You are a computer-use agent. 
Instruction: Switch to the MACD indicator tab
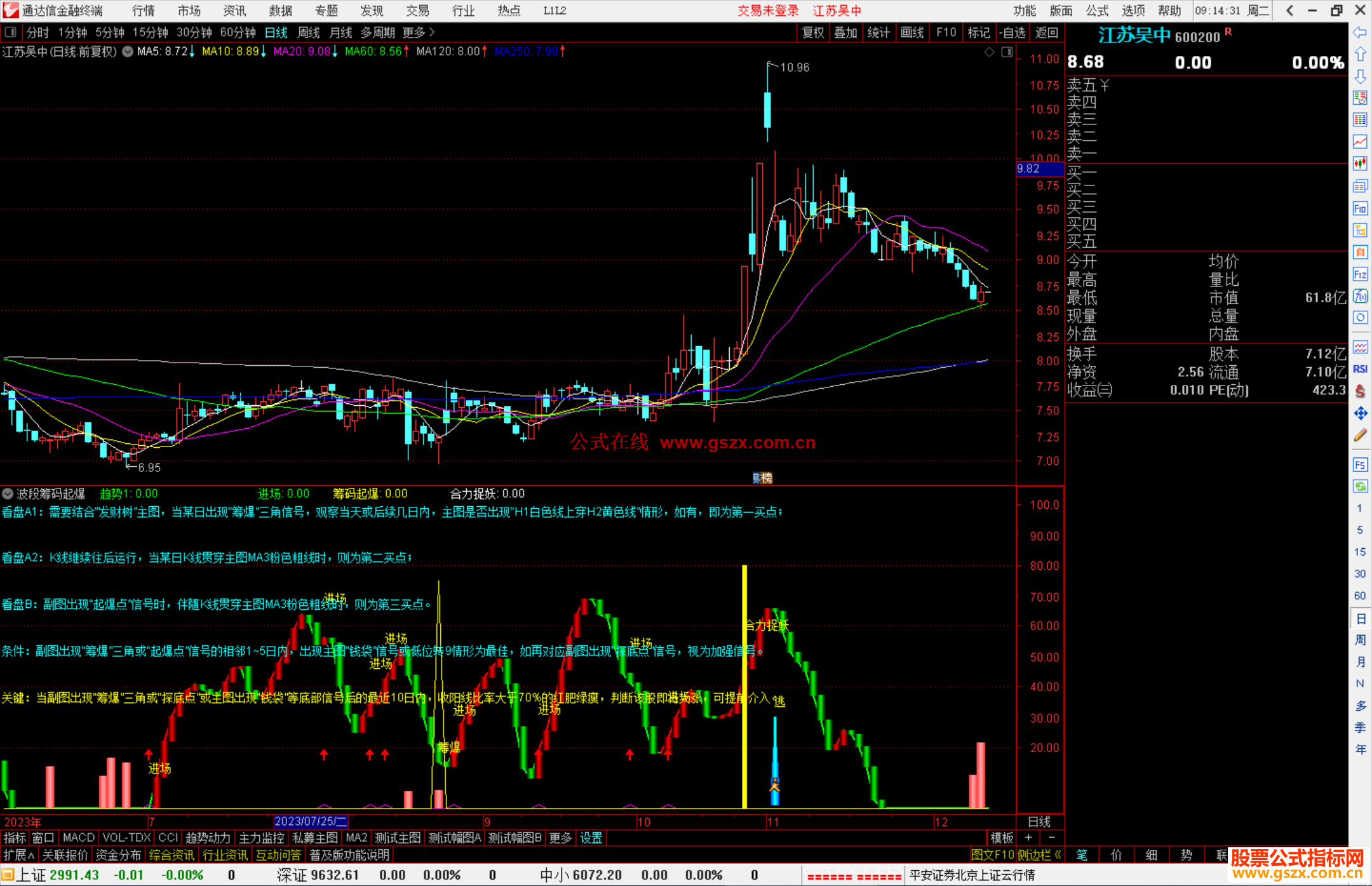pos(79,838)
